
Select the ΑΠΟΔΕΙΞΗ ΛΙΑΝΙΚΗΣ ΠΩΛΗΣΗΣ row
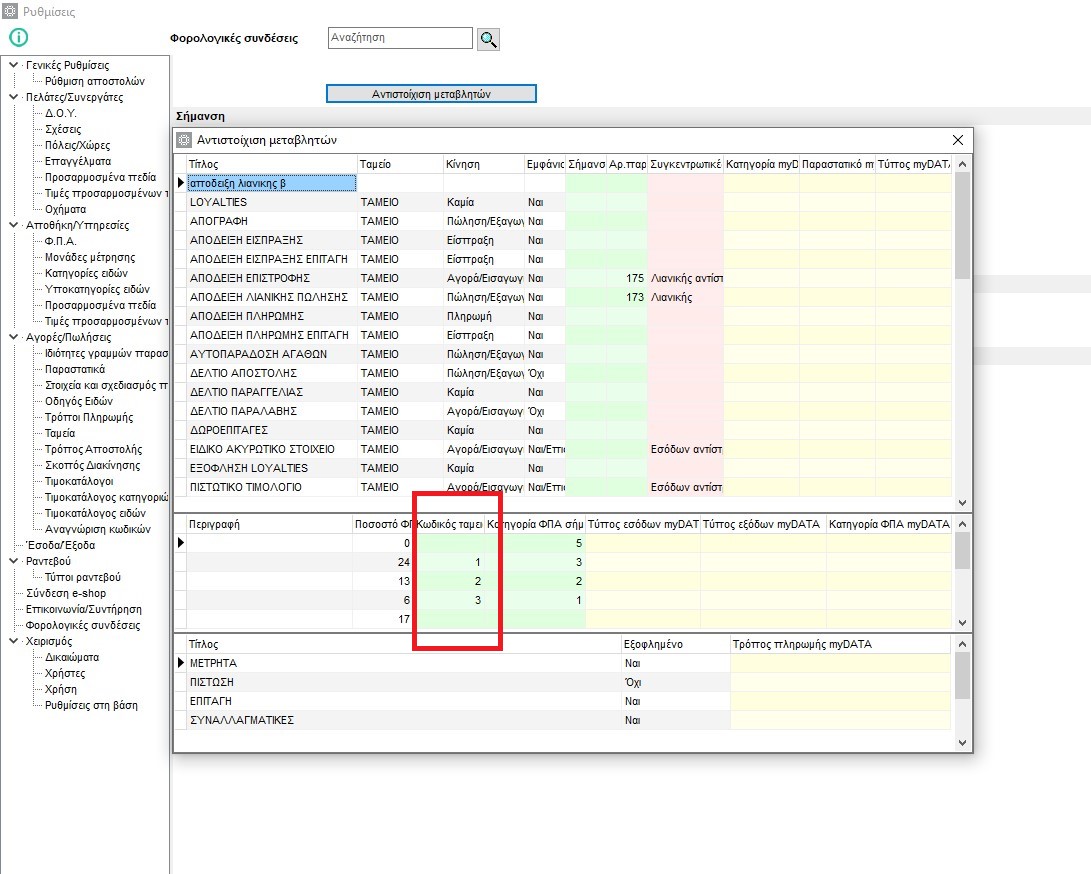pyautogui.click(x=268, y=297)
